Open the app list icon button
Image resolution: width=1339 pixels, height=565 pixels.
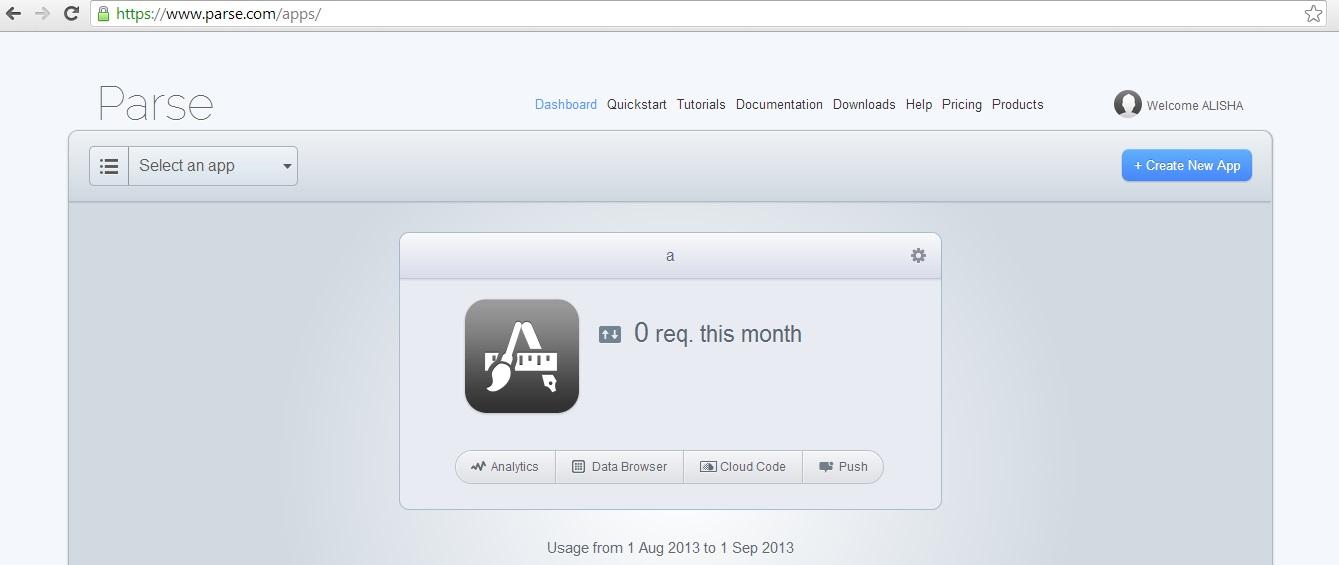(x=109, y=166)
